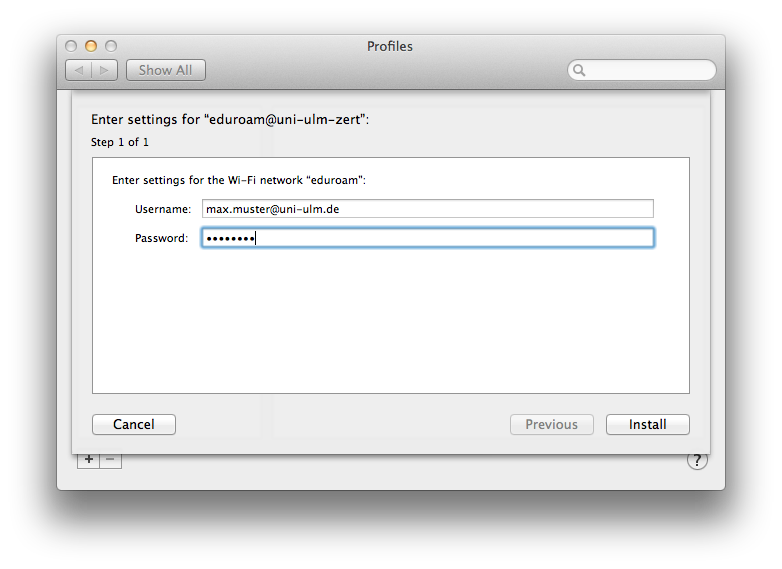Click the grayed-out Previous button
This screenshot has height=569, width=782.
(552, 425)
